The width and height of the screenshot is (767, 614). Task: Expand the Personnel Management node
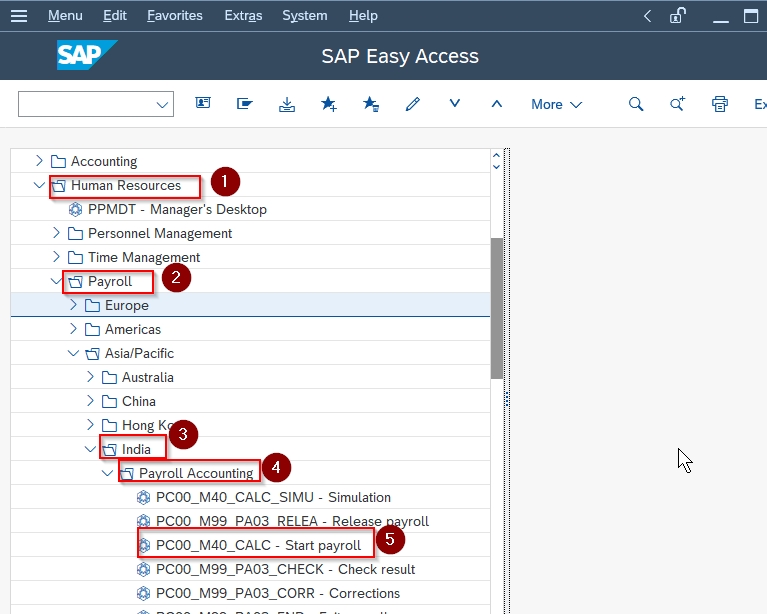[56, 233]
